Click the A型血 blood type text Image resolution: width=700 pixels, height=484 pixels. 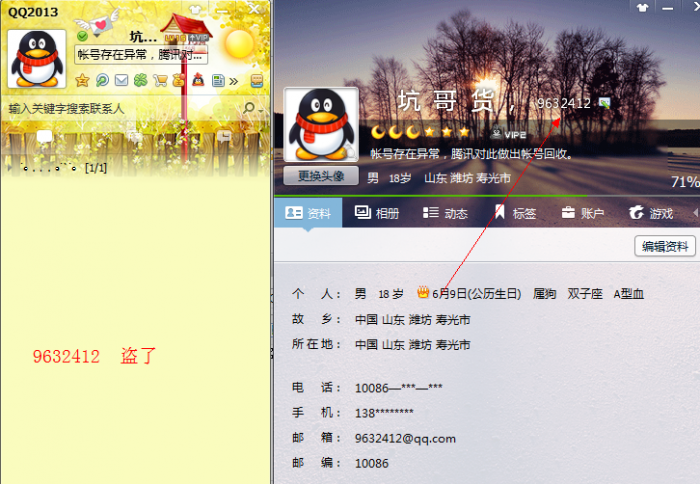tap(629, 294)
